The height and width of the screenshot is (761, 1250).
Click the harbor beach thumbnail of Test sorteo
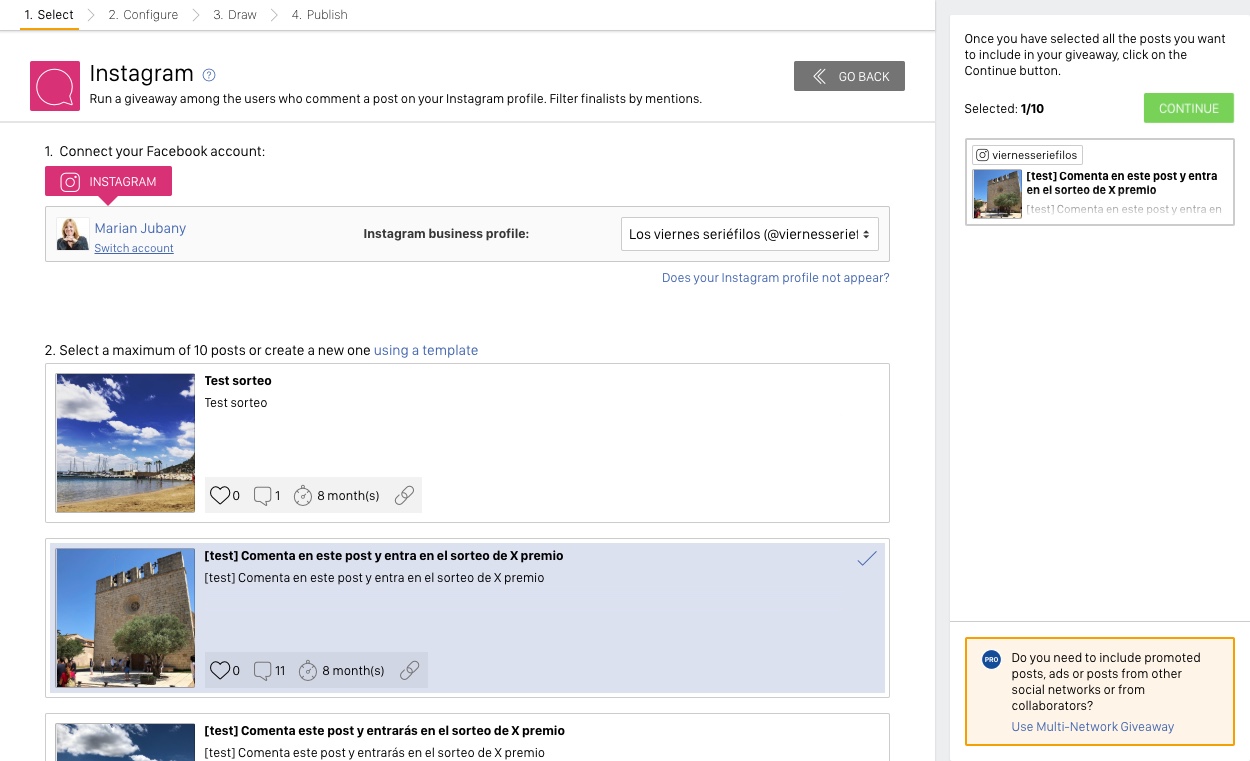point(125,443)
